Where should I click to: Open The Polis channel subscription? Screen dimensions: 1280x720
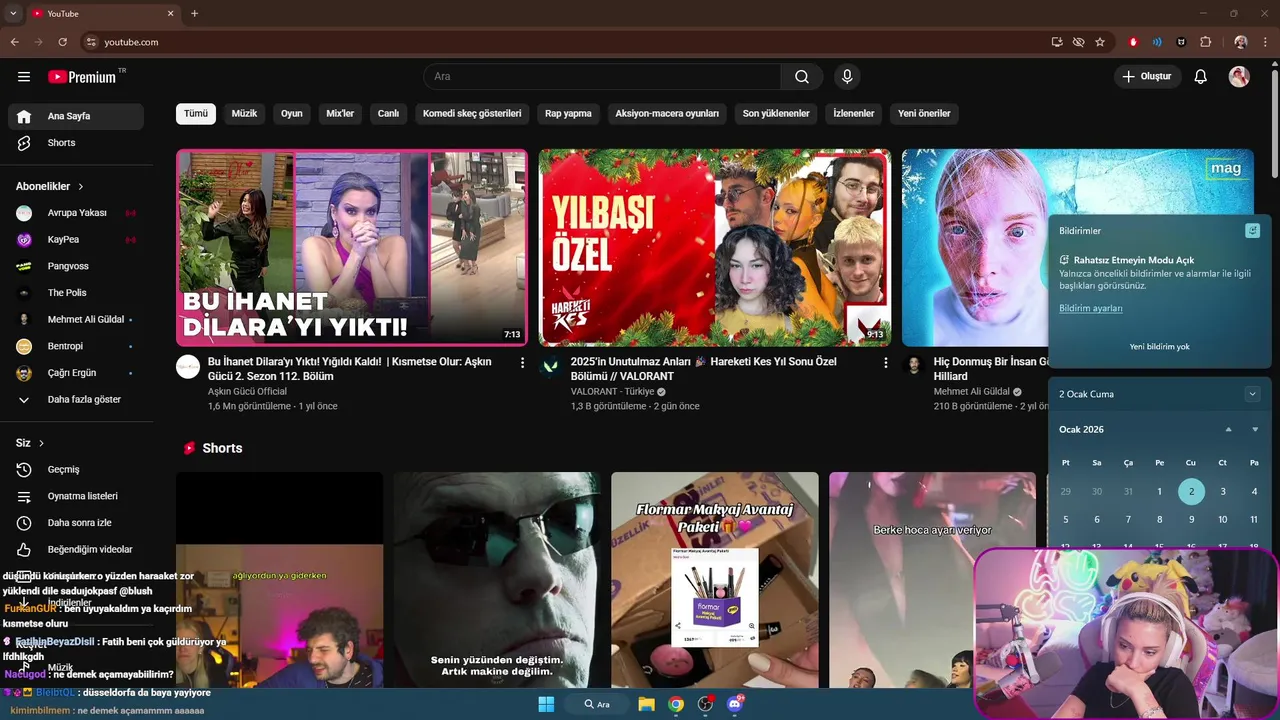click(x=76, y=293)
